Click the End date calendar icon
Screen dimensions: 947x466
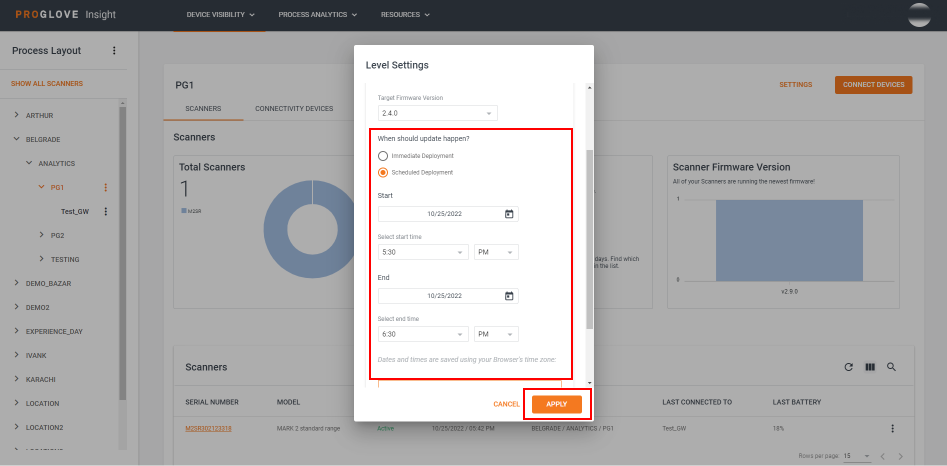coord(509,296)
